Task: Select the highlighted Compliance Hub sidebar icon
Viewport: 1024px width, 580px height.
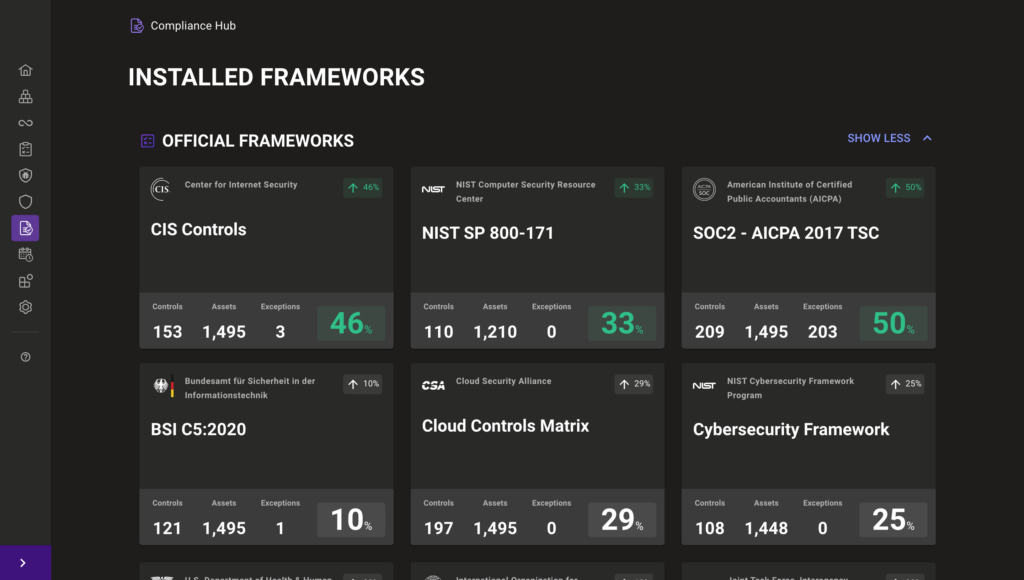Action: tap(25, 228)
